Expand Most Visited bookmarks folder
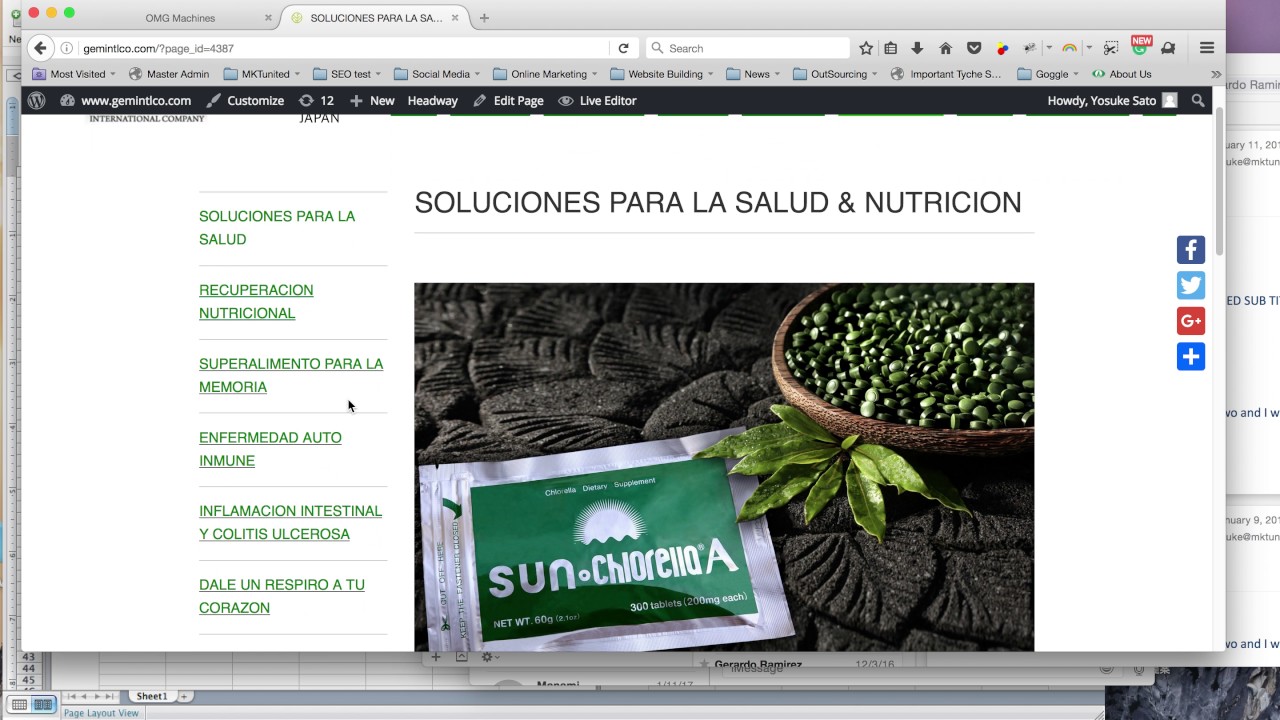1280x720 pixels. pos(76,74)
